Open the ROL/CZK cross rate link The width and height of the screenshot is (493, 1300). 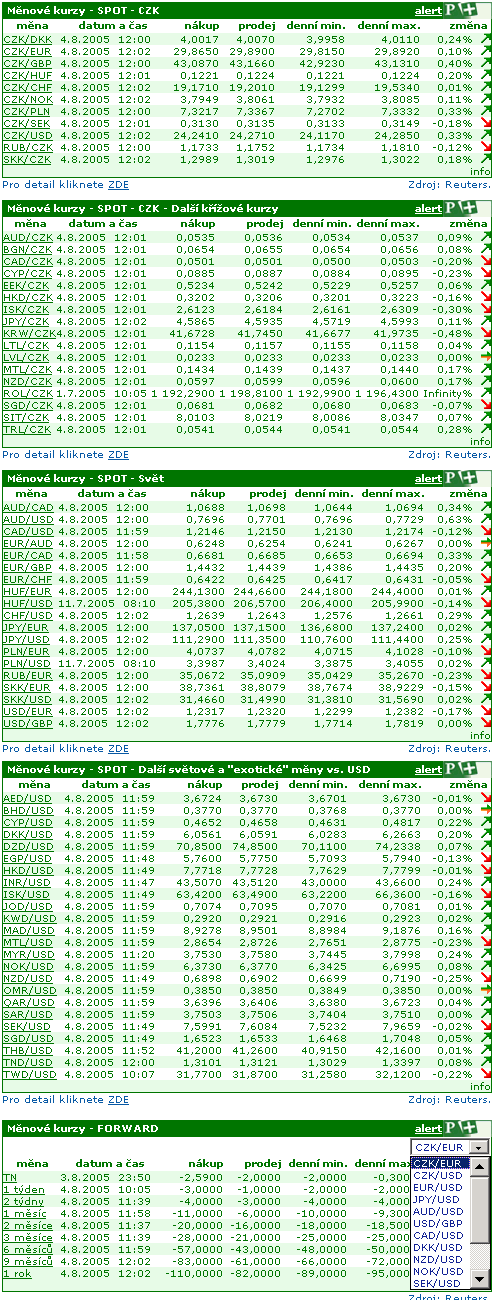click(27, 394)
